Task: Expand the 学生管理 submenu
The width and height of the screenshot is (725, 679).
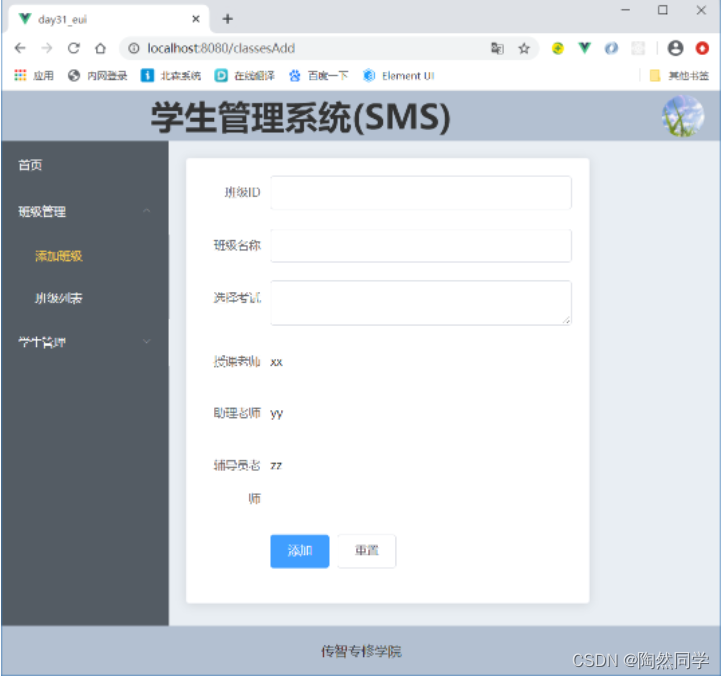Action: (x=85, y=343)
